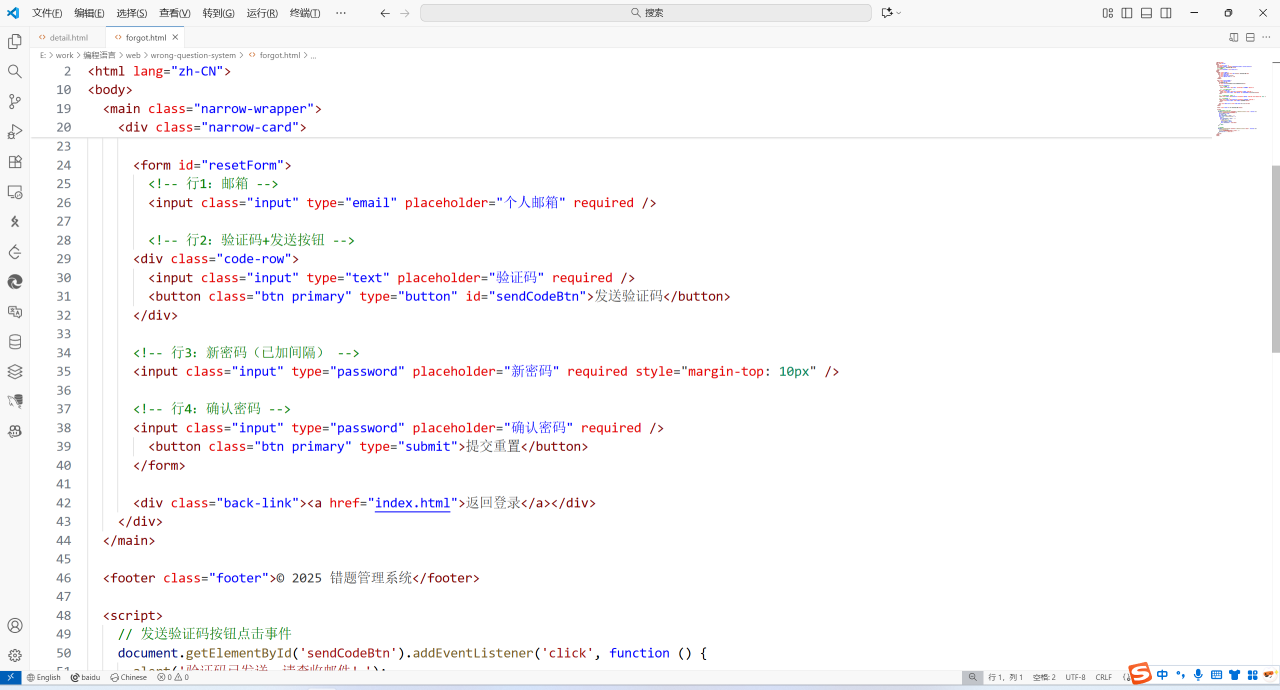
Task: Open the remote window button in status bar
Action: [x=11, y=677]
